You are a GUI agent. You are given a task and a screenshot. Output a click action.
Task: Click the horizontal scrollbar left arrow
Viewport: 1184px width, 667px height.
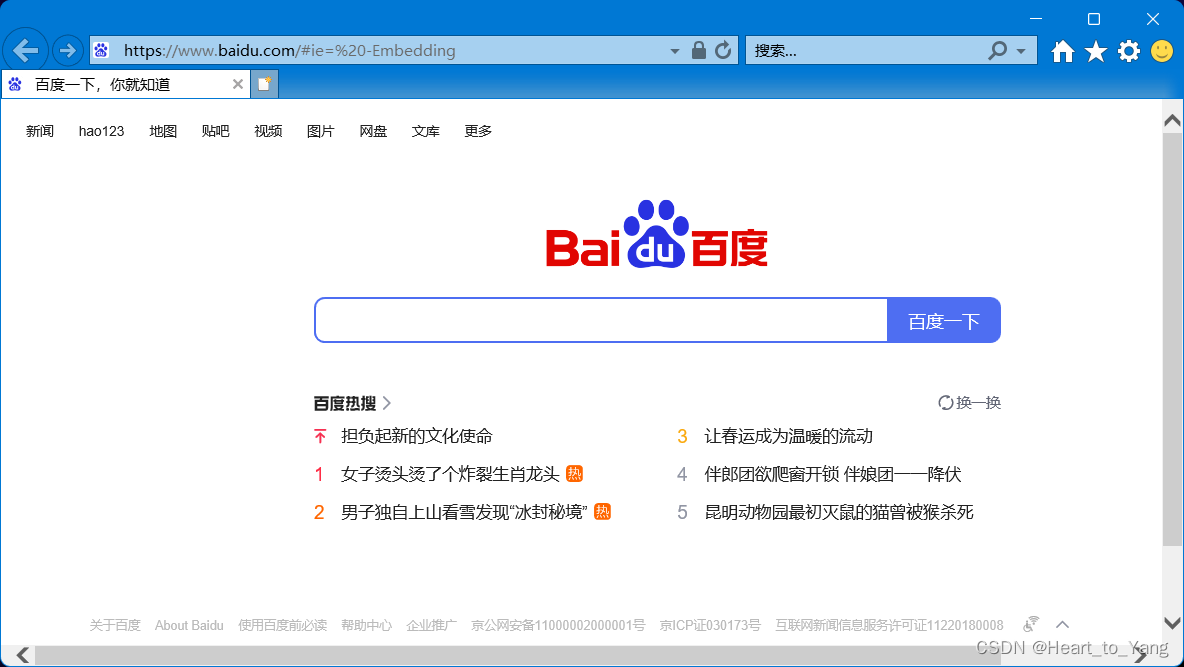23,655
